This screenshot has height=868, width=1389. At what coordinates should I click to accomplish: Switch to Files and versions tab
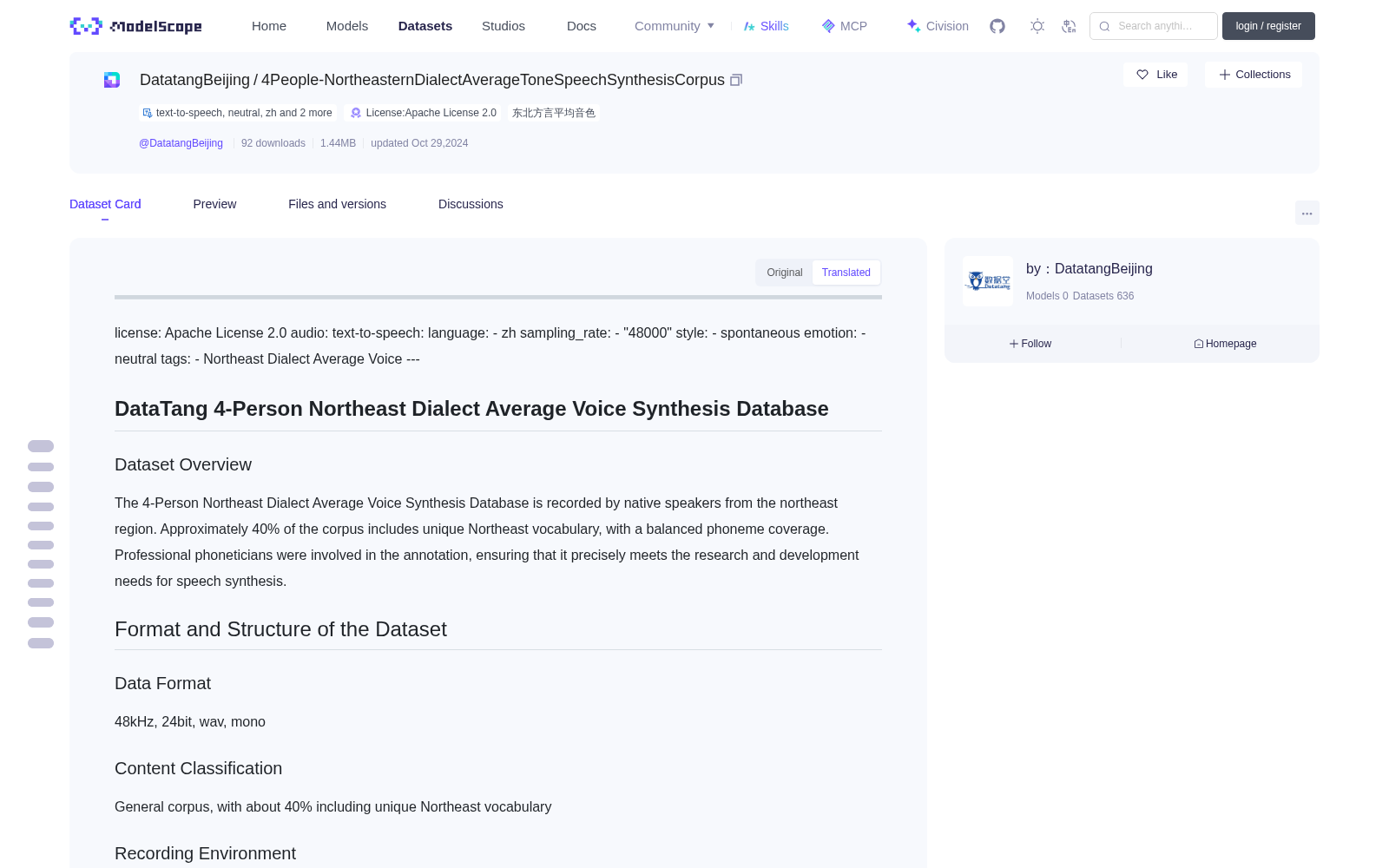[x=337, y=204]
